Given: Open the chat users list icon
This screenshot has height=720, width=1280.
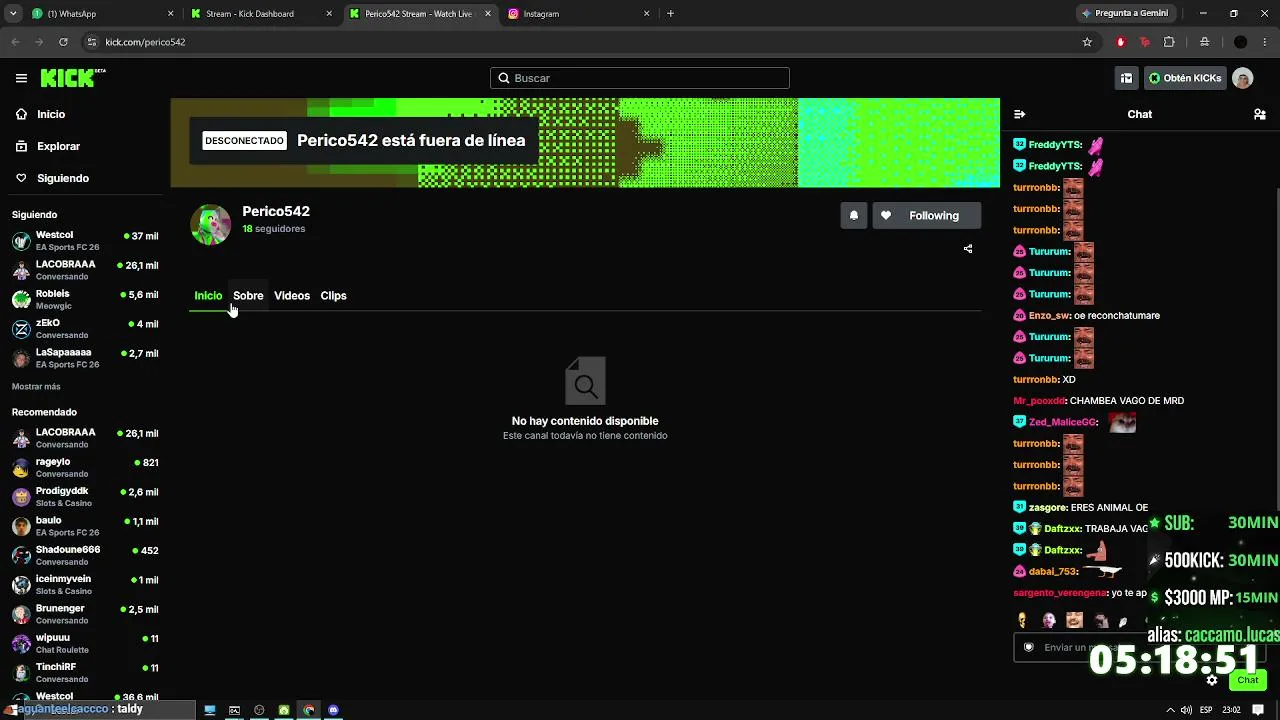Looking at the screenshot, I should (x=1260, y=114).
